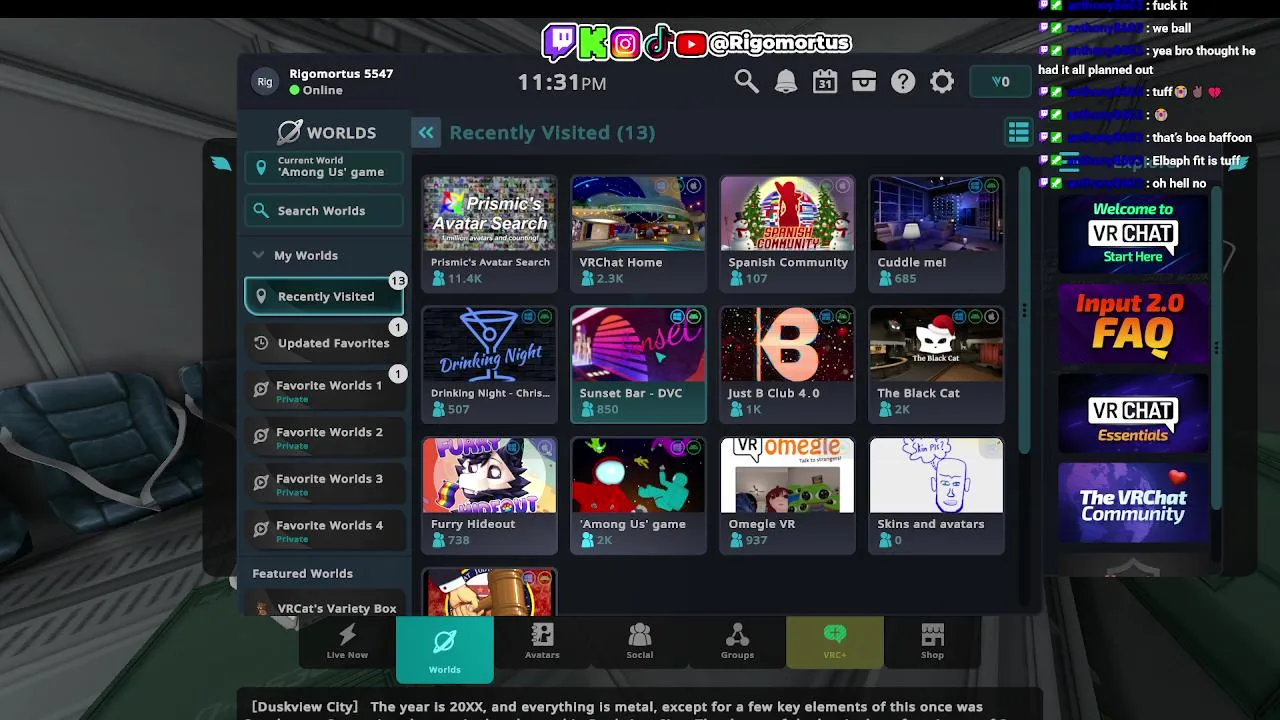The height and width of the screenshot is (720, 1280).
Task: Select Recently Visited category
Action: 324,296
